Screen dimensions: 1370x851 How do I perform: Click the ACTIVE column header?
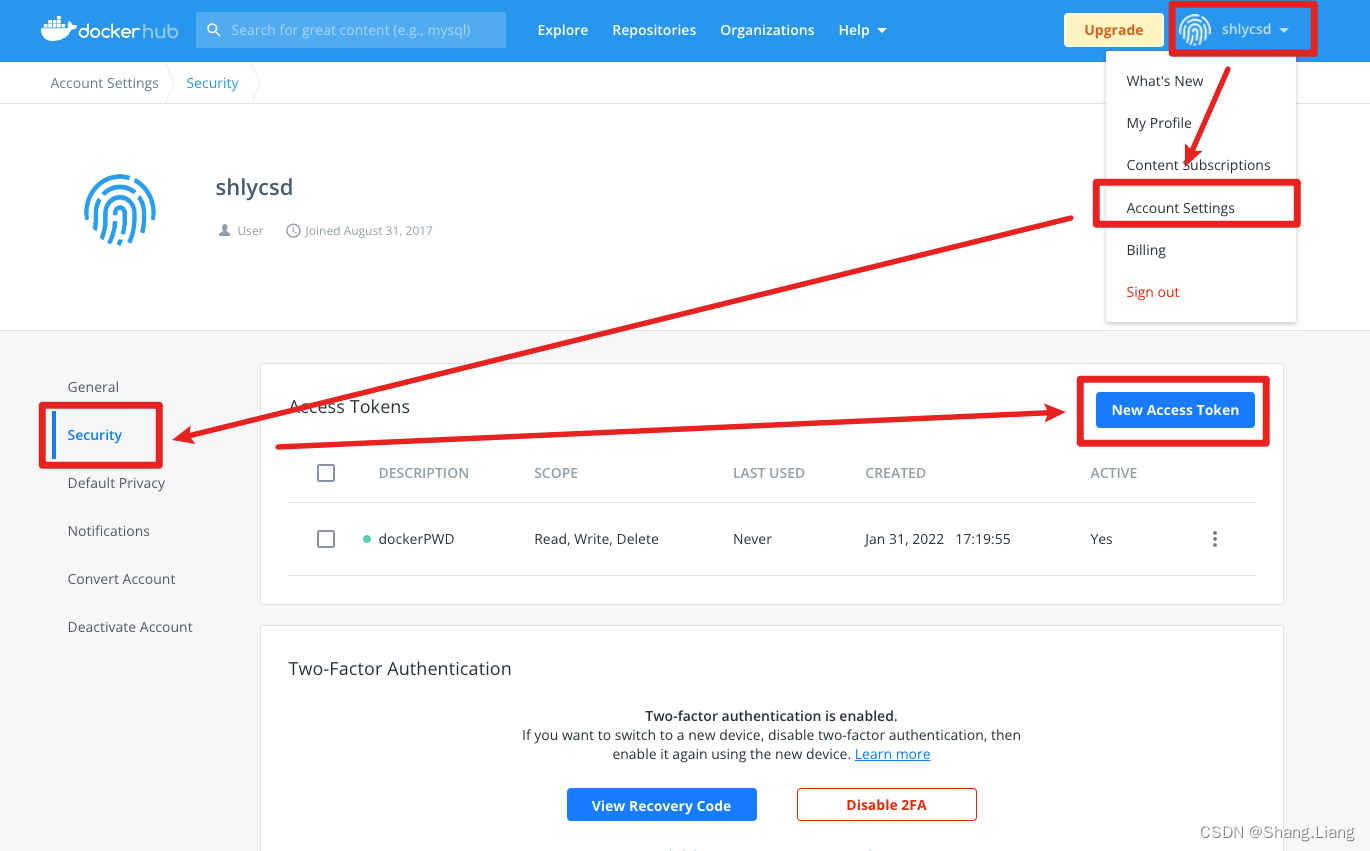(1114, 473)
